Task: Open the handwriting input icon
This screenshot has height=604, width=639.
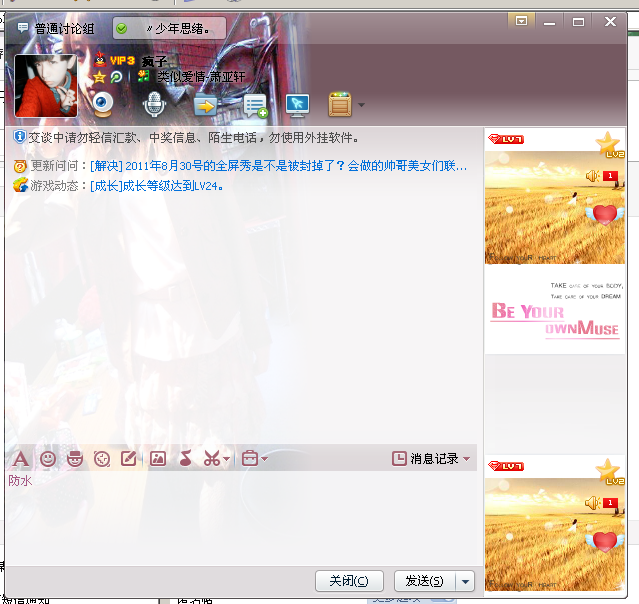Action: pyautogui.click(x=129, y=459)
